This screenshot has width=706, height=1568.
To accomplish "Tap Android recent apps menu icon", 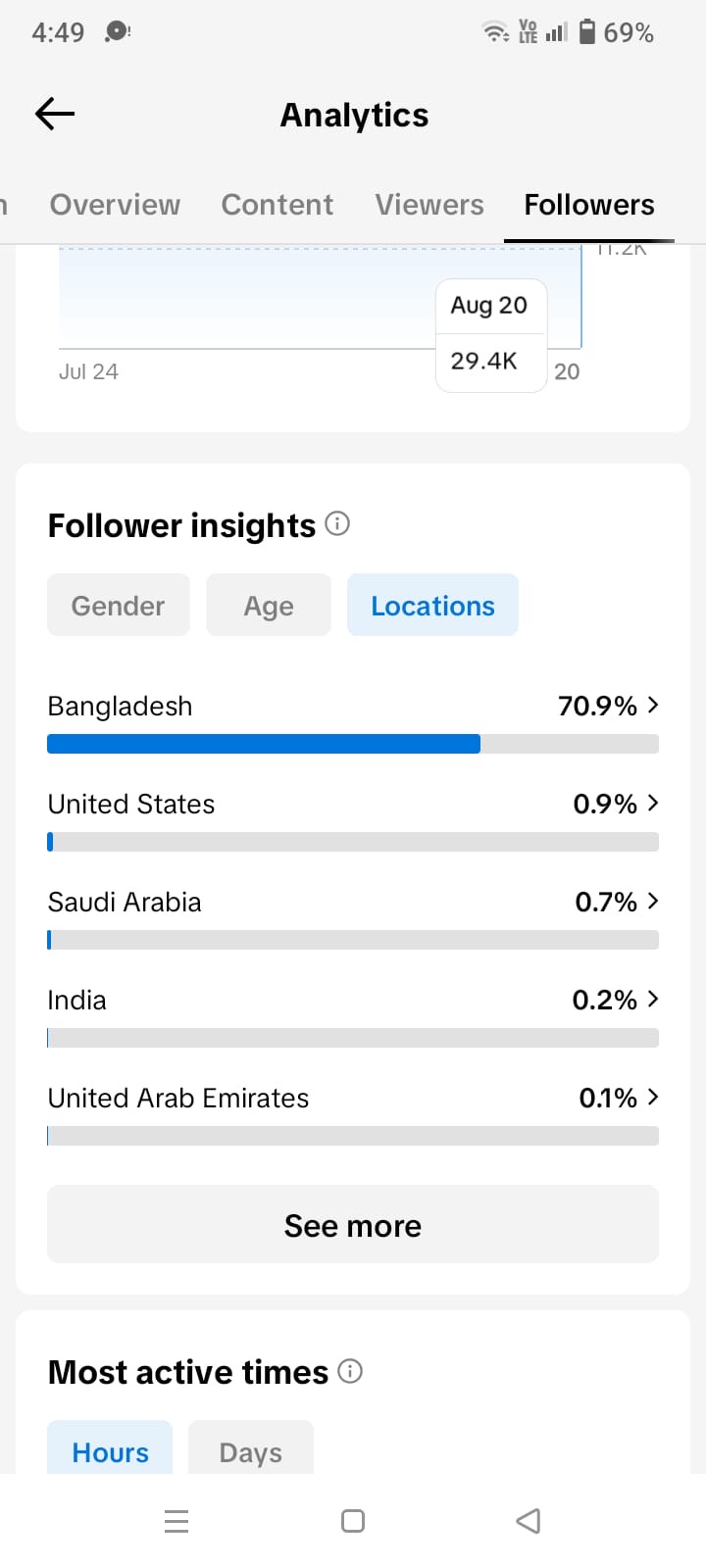I will [176, 1521].
